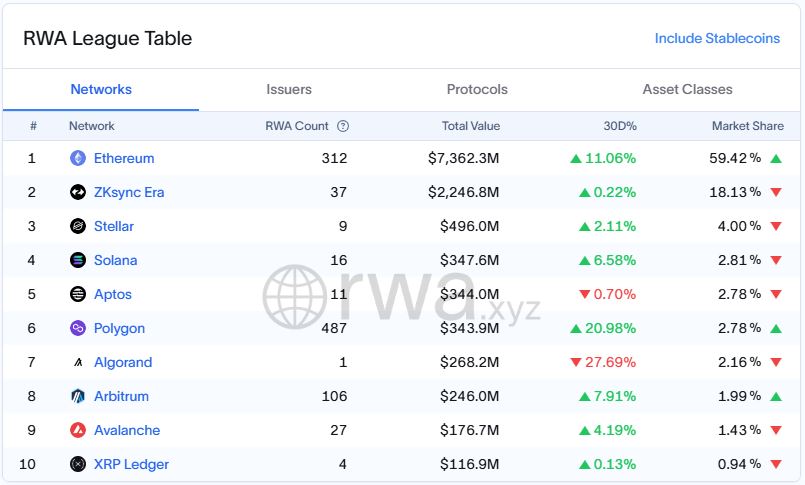
Task: Open the Arbitrum network link
Action: pos(121,396)
